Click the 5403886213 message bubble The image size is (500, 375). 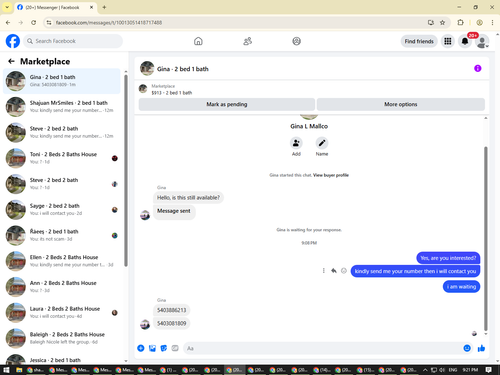point(171,310)
